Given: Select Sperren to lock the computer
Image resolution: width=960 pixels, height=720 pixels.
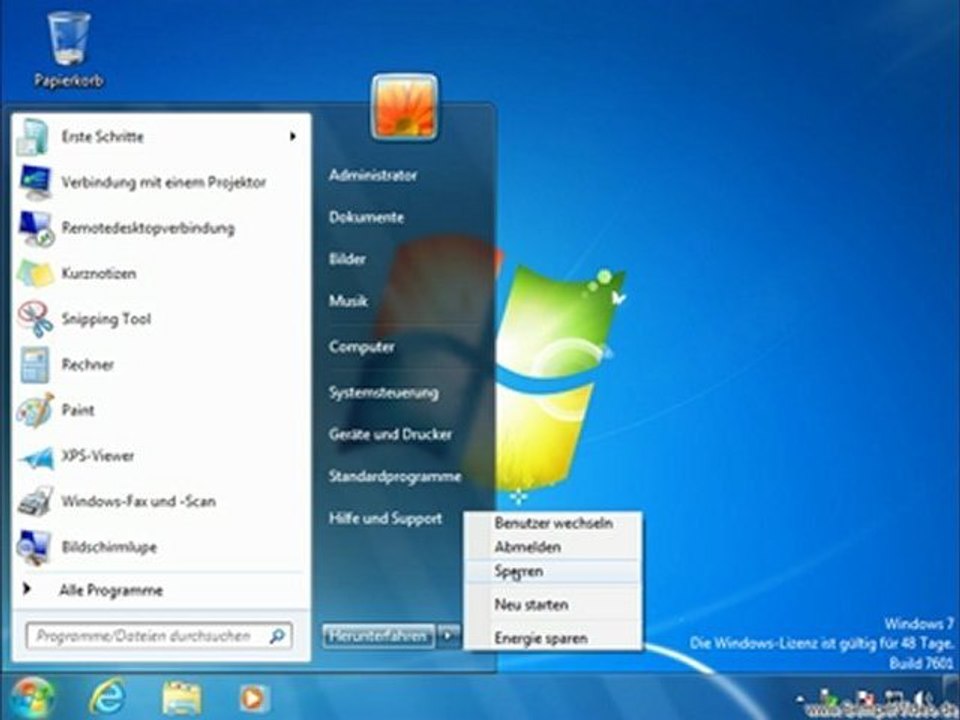Looking at the screenshot, I should [x=553, y=571].
